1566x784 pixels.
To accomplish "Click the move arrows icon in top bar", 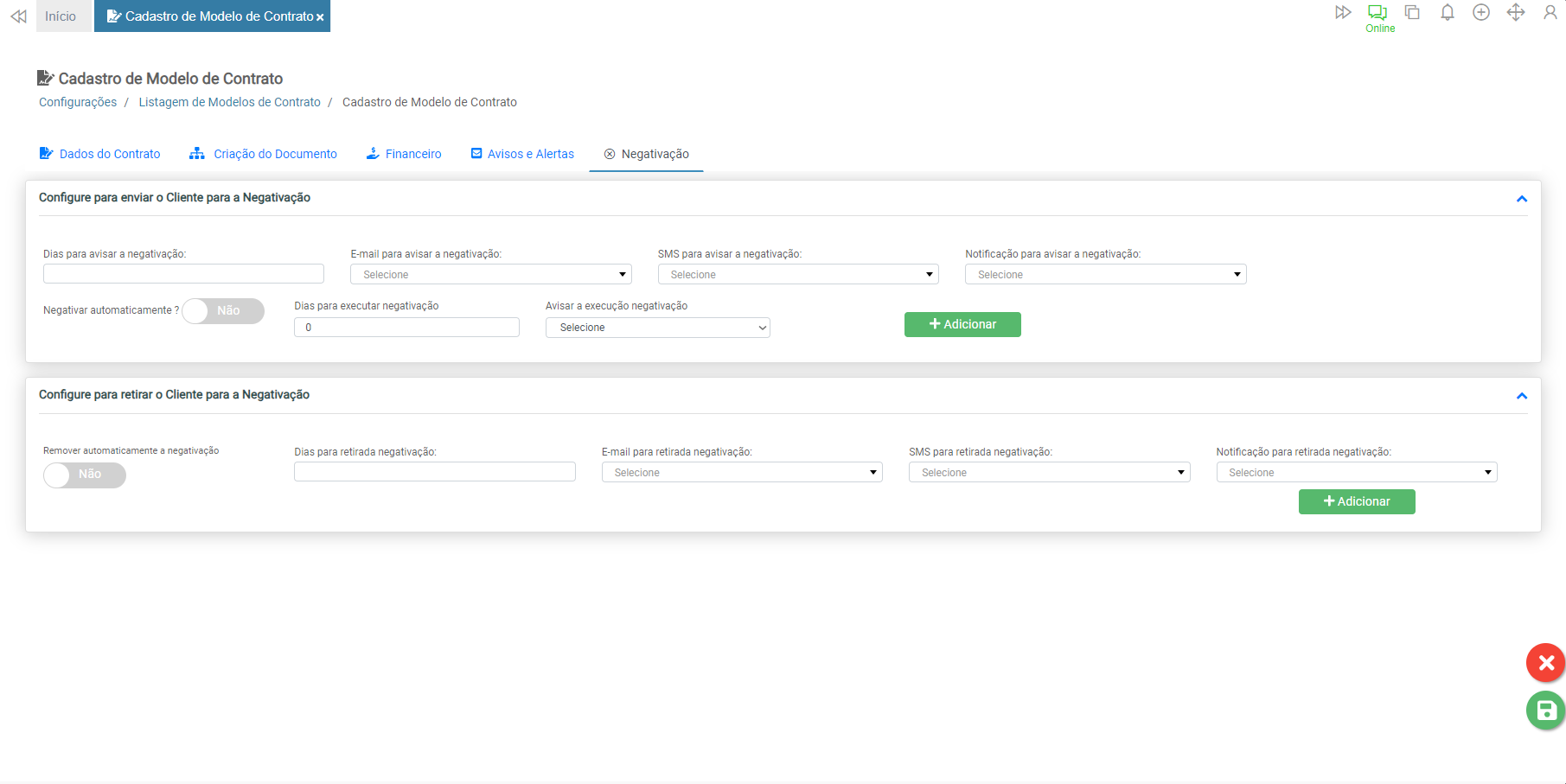I will 1515,13.
